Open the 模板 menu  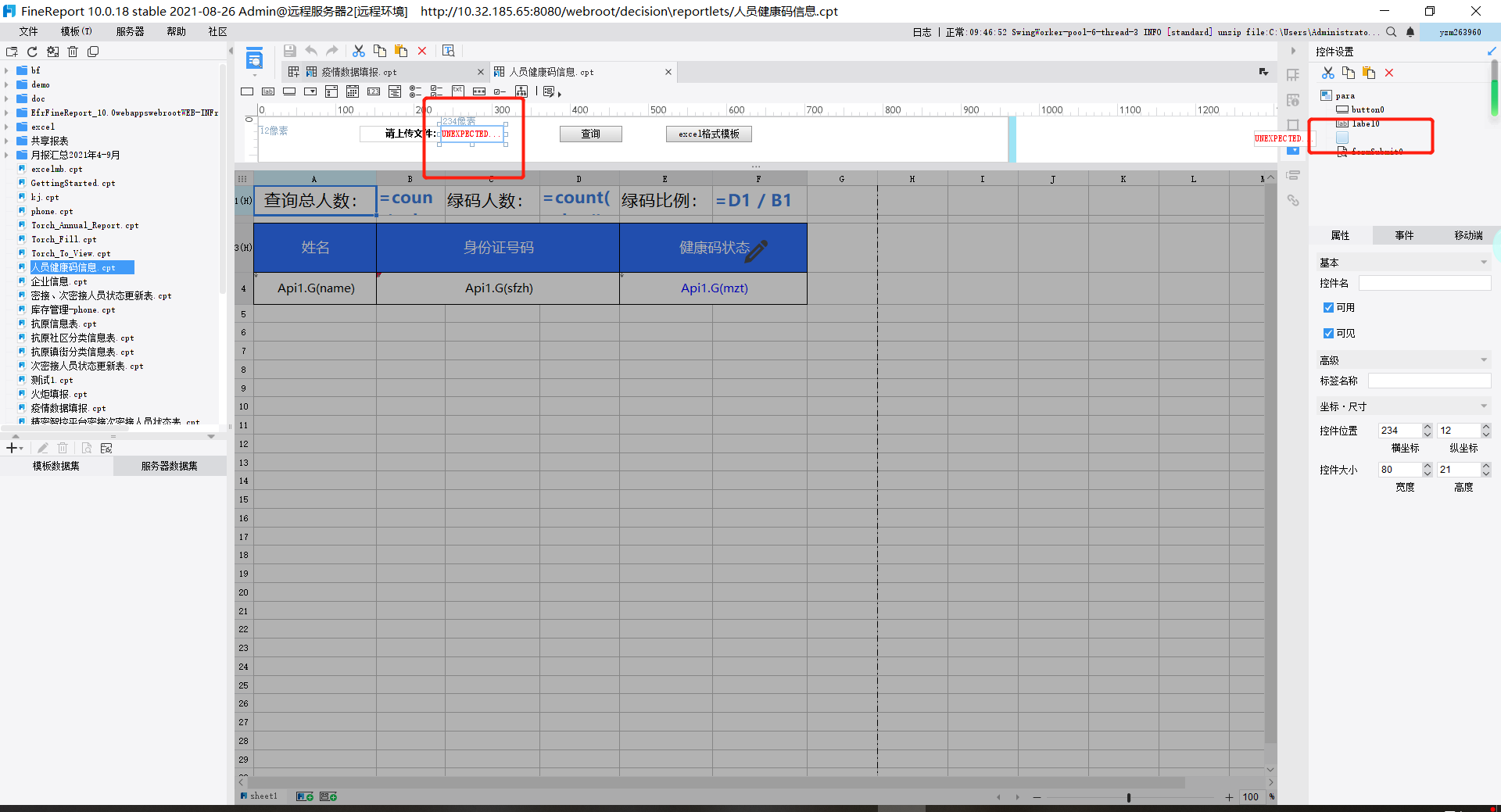(x=76, y=31)
